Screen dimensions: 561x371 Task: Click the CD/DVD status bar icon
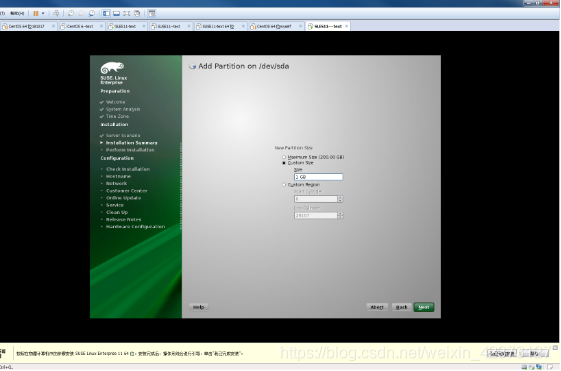pos(531,367)
